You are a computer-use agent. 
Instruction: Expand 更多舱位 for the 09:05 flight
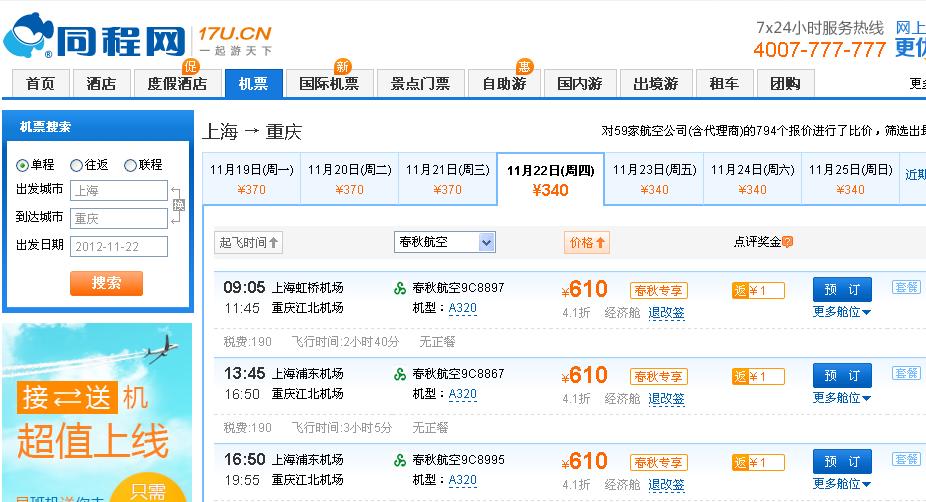point(842,312)
